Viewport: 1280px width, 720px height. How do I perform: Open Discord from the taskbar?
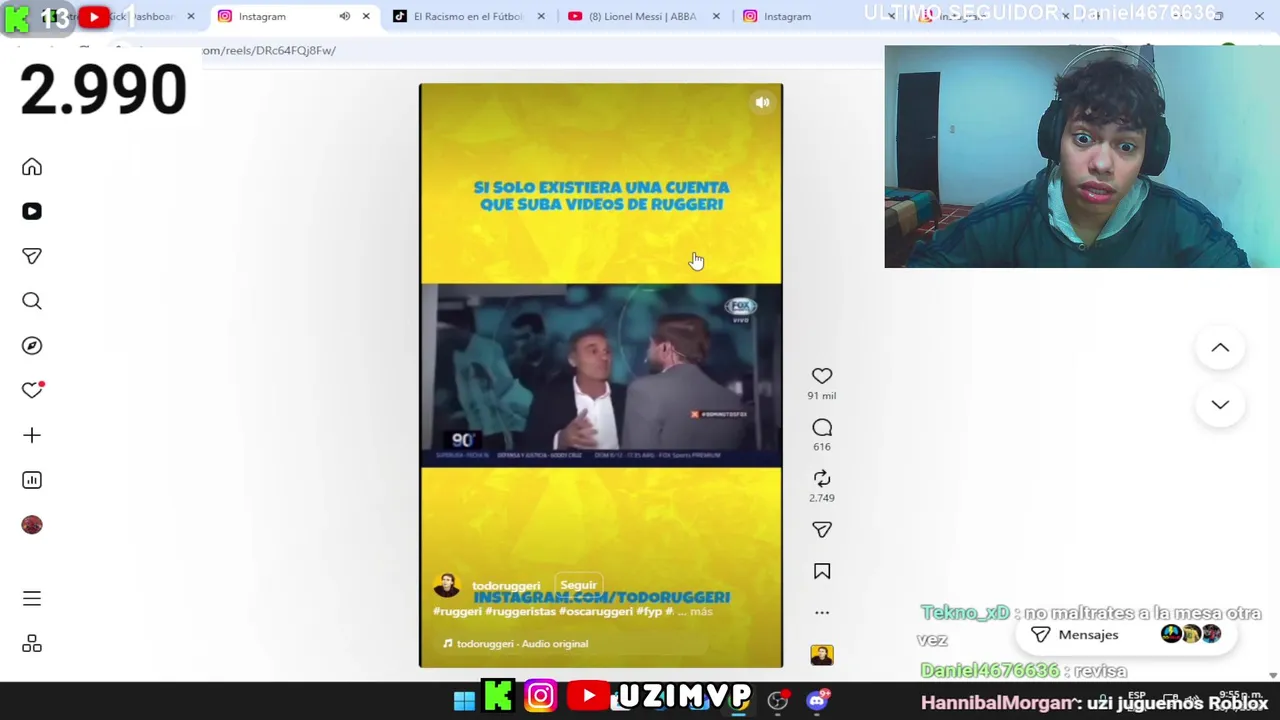click(x=817, y=700)
